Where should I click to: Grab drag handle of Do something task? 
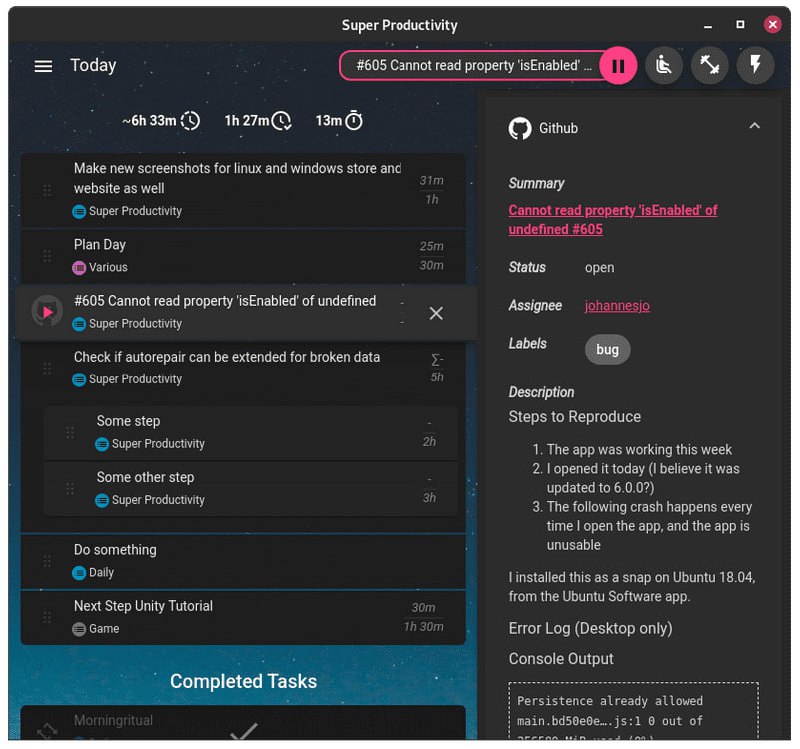[47, 561]
